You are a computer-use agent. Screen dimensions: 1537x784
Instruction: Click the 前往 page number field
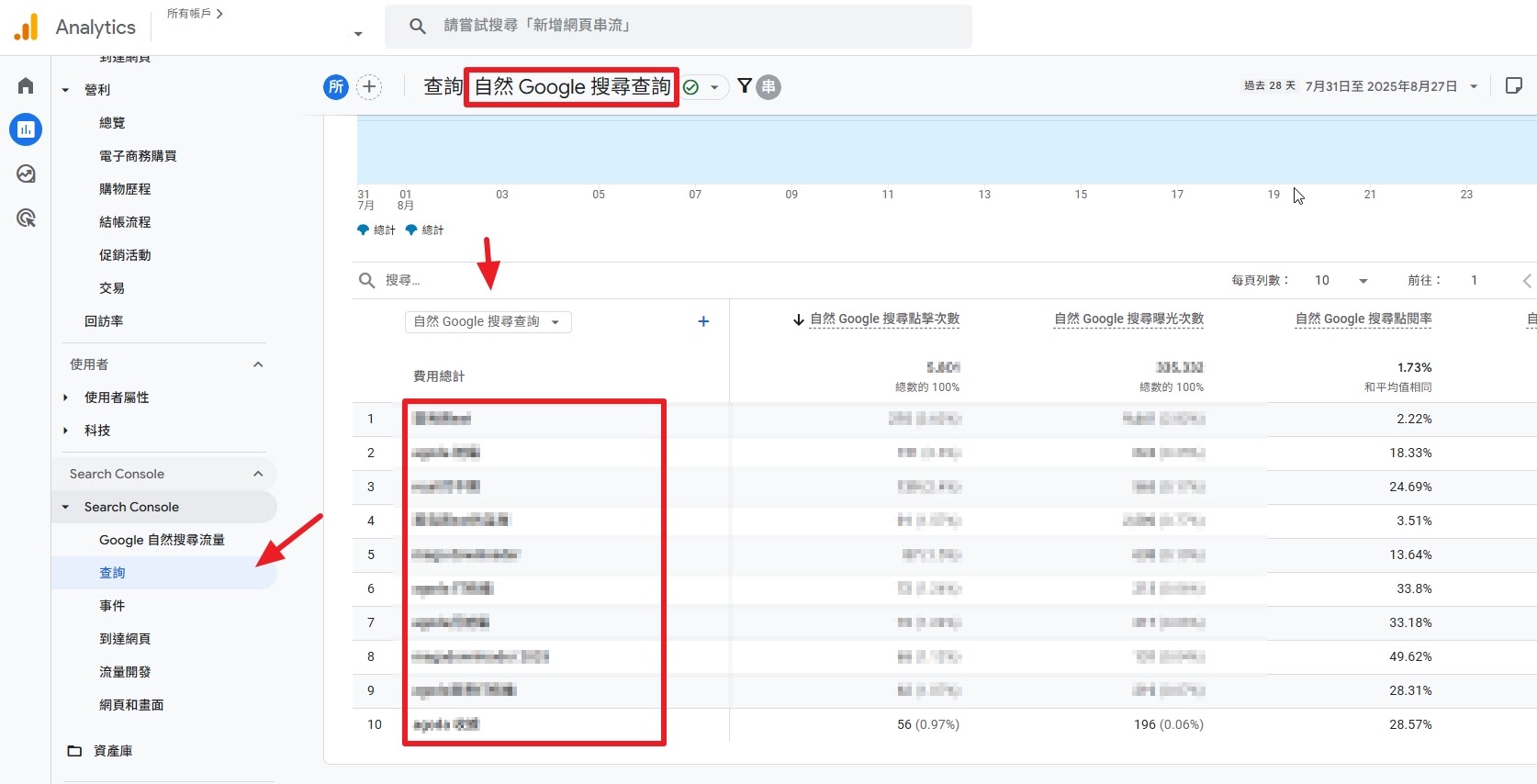(1475, 280)
